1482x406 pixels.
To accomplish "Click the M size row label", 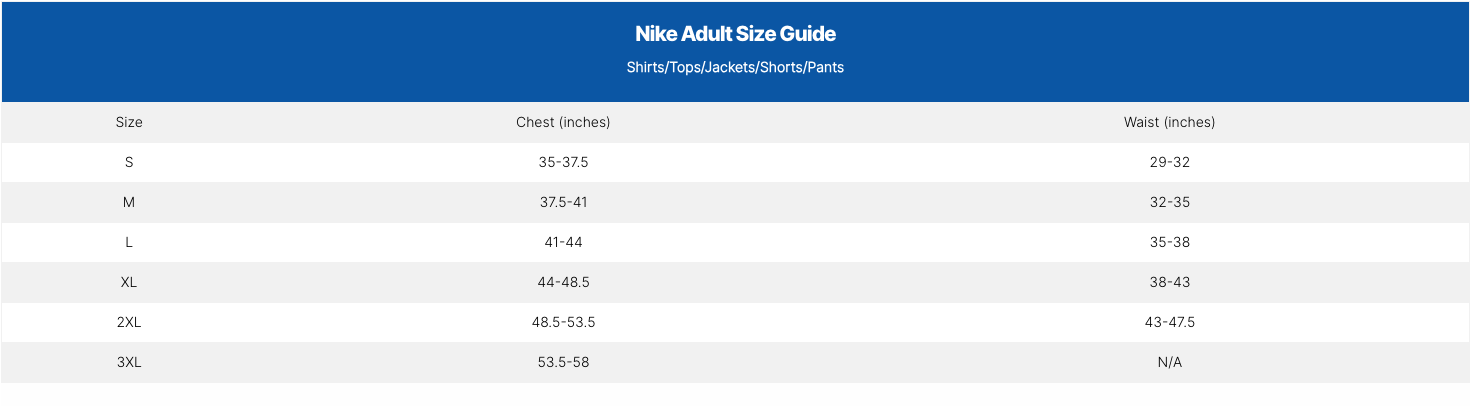I will [x=129, y=202].
